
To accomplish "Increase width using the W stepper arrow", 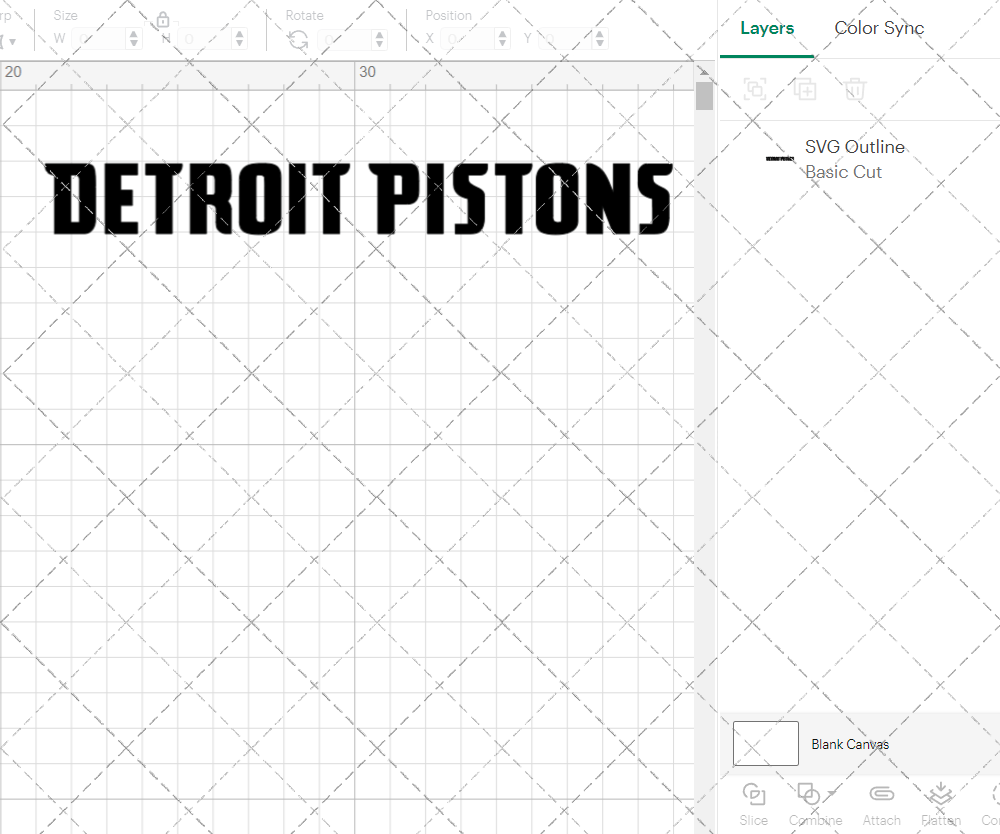I will 134,33.
